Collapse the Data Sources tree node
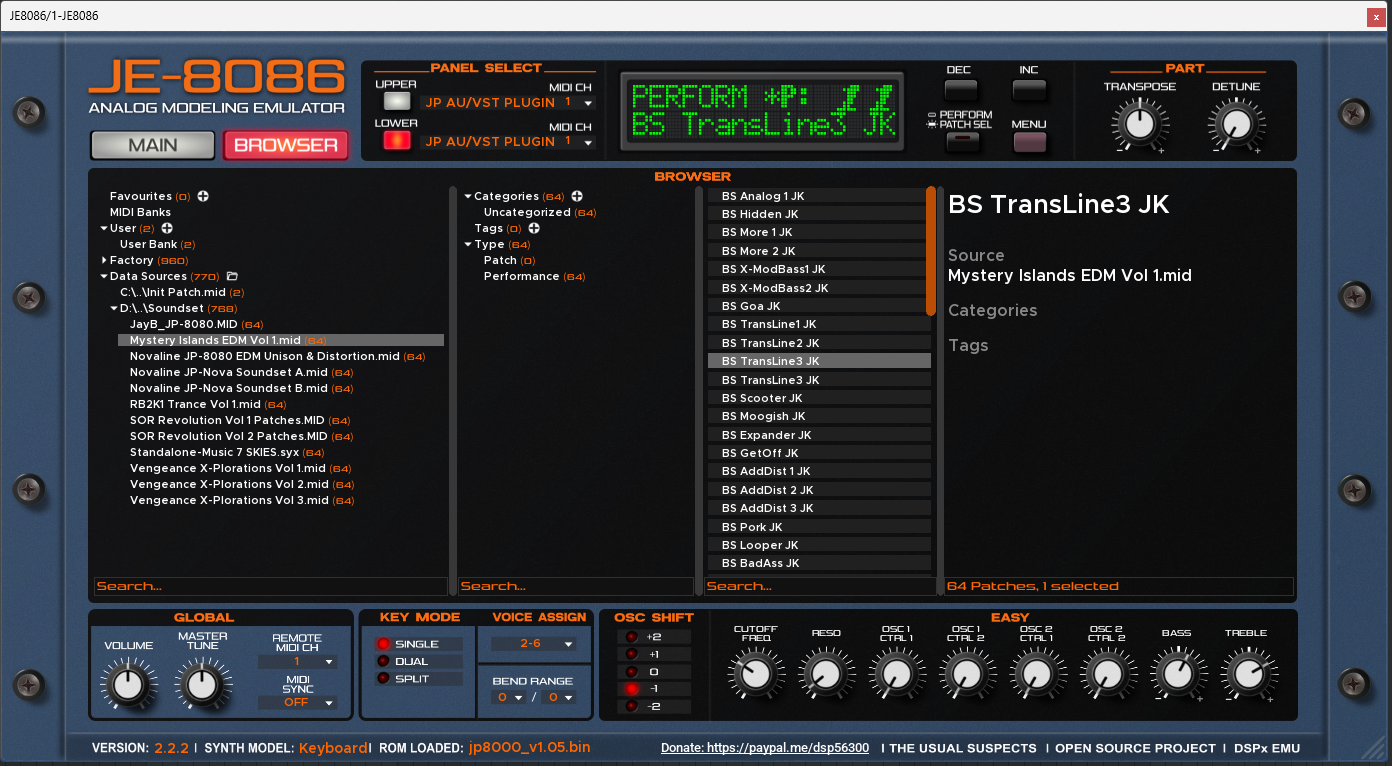Viewport: 1392px width, 766px height. [103, 277]
